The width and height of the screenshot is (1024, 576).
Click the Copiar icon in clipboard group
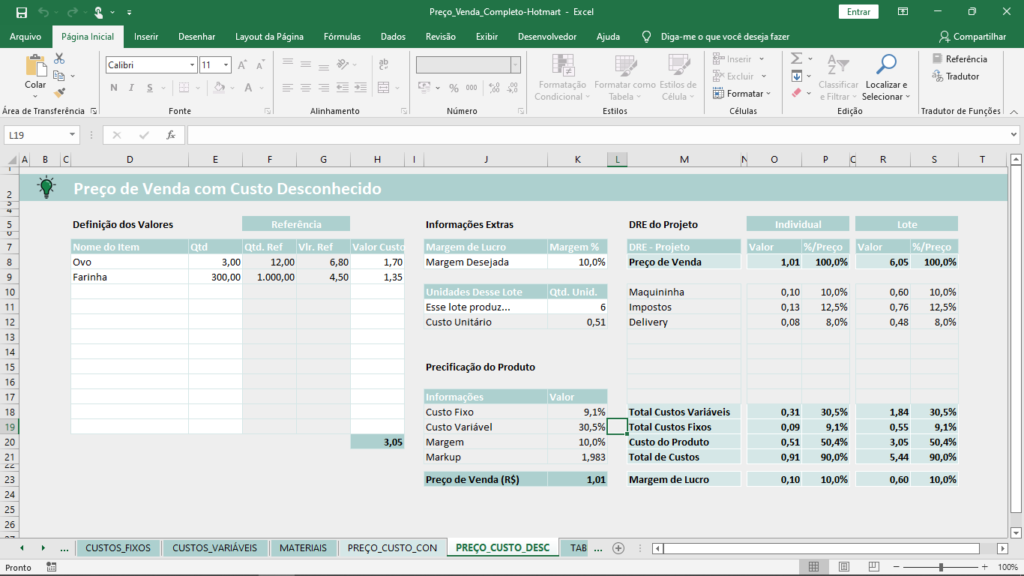click(x=57, y=75)
